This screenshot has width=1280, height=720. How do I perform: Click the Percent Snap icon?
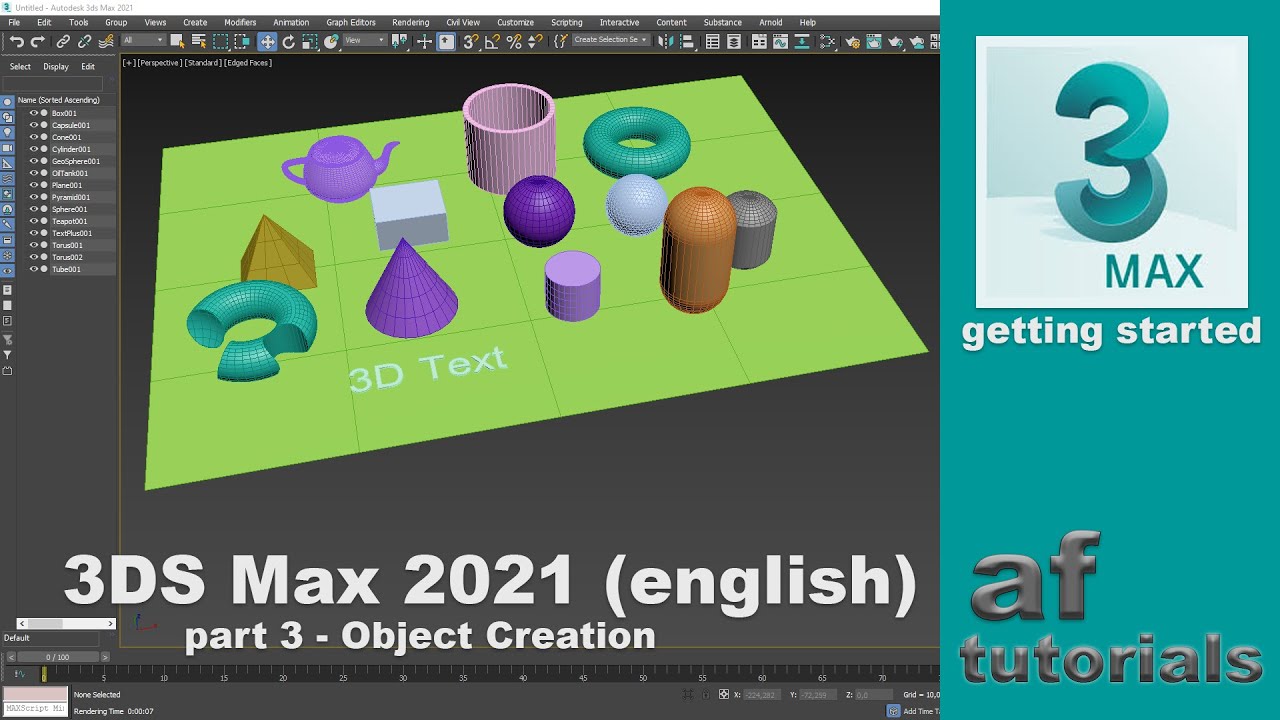[x=514, y=41]
